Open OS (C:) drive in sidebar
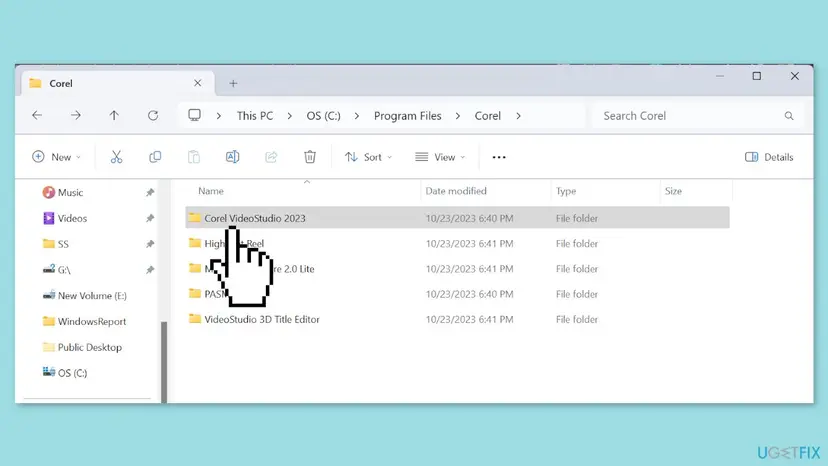828x466 pixels. pyautogui.click(x=65, y=372)
